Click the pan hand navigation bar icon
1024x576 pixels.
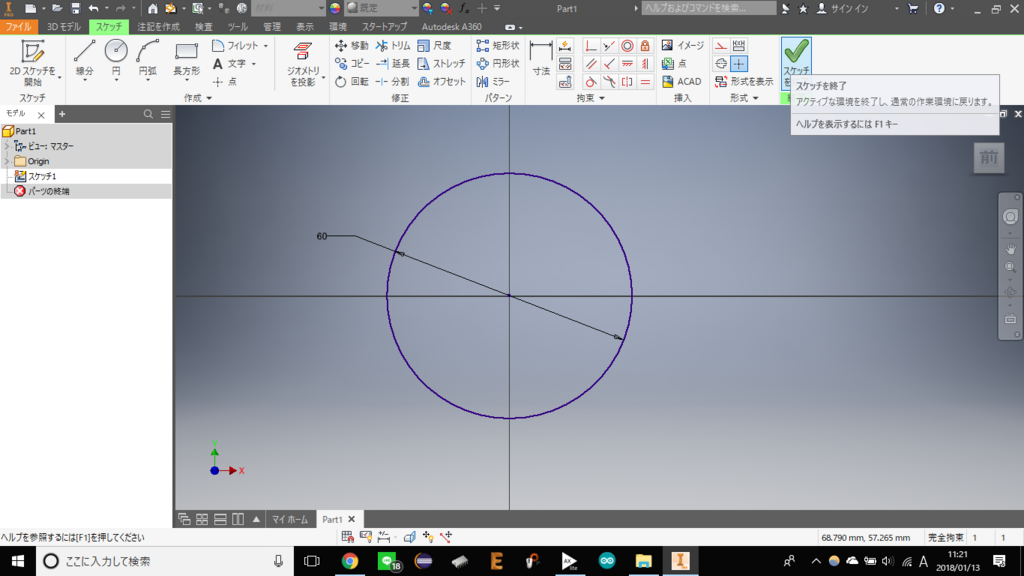coord(1010,248)
